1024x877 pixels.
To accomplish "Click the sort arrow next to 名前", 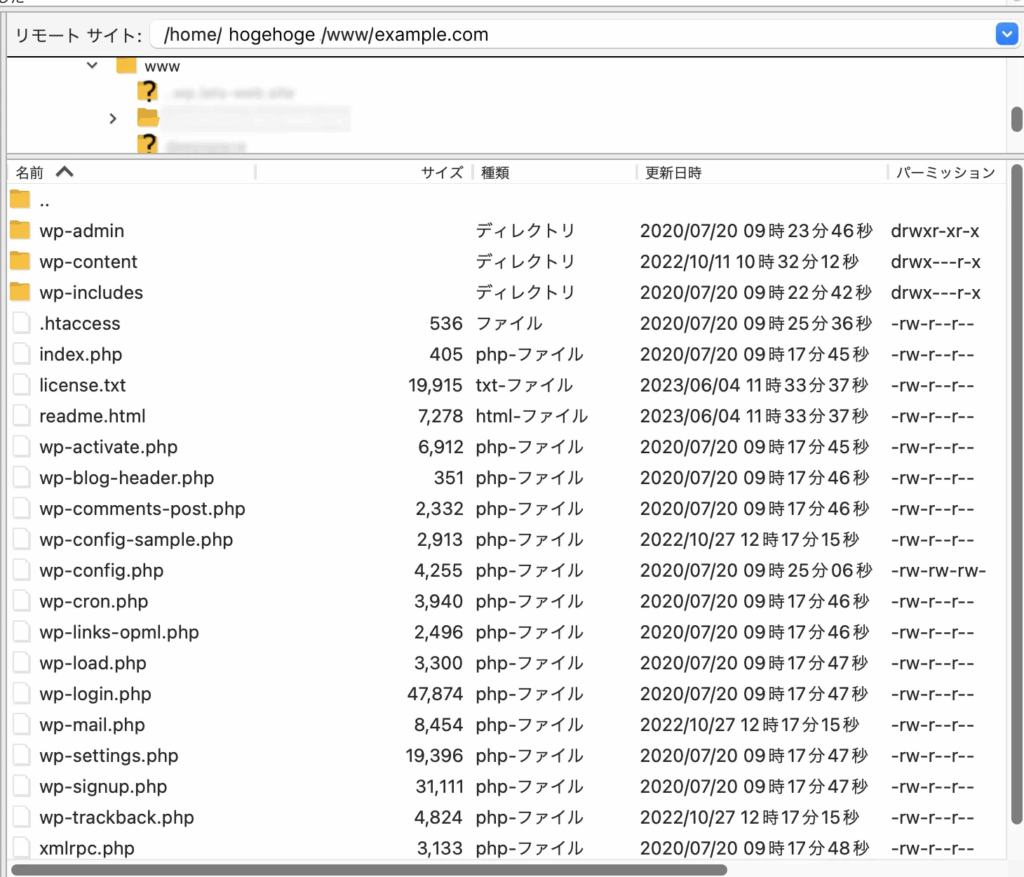I will point(64,172).
